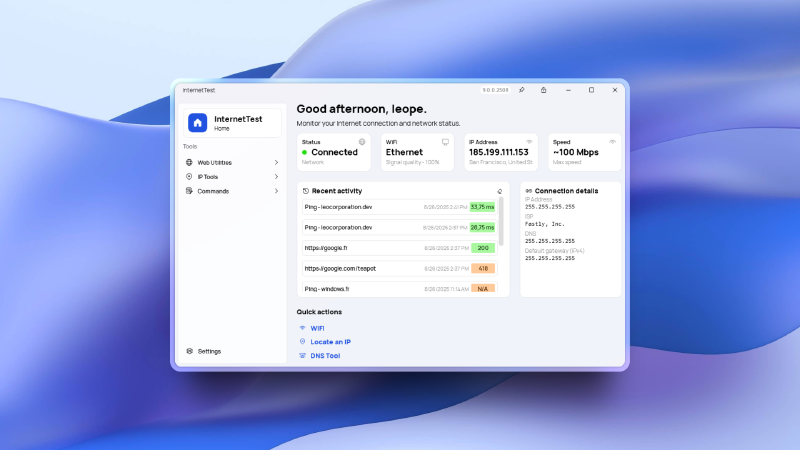Click the 28,75 ms latency badge
Screen dimensions: 800x450
(x=482, y=228)
